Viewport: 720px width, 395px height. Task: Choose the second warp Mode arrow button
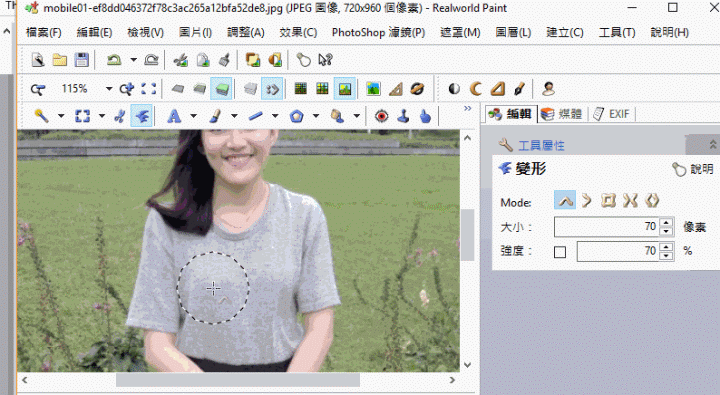[586, 201]
